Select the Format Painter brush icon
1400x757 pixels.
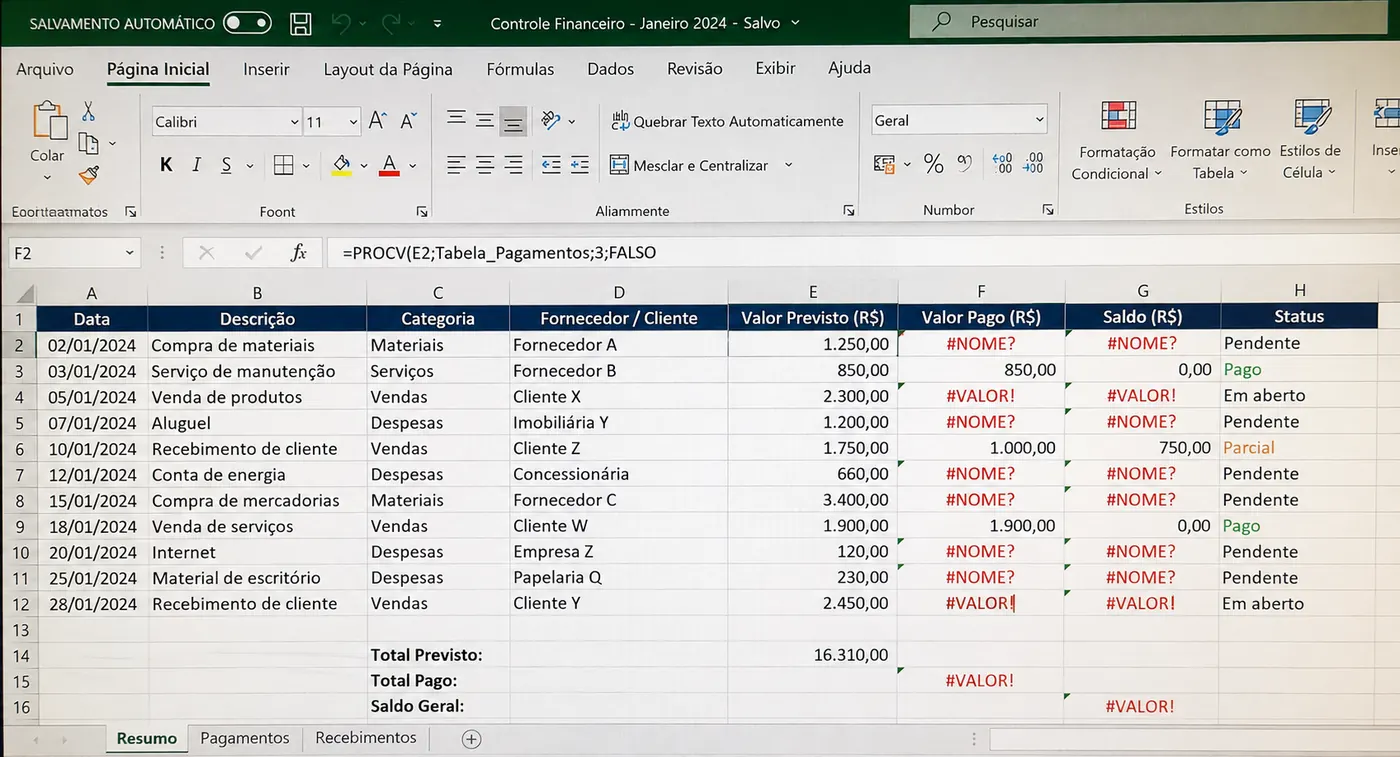89,176
